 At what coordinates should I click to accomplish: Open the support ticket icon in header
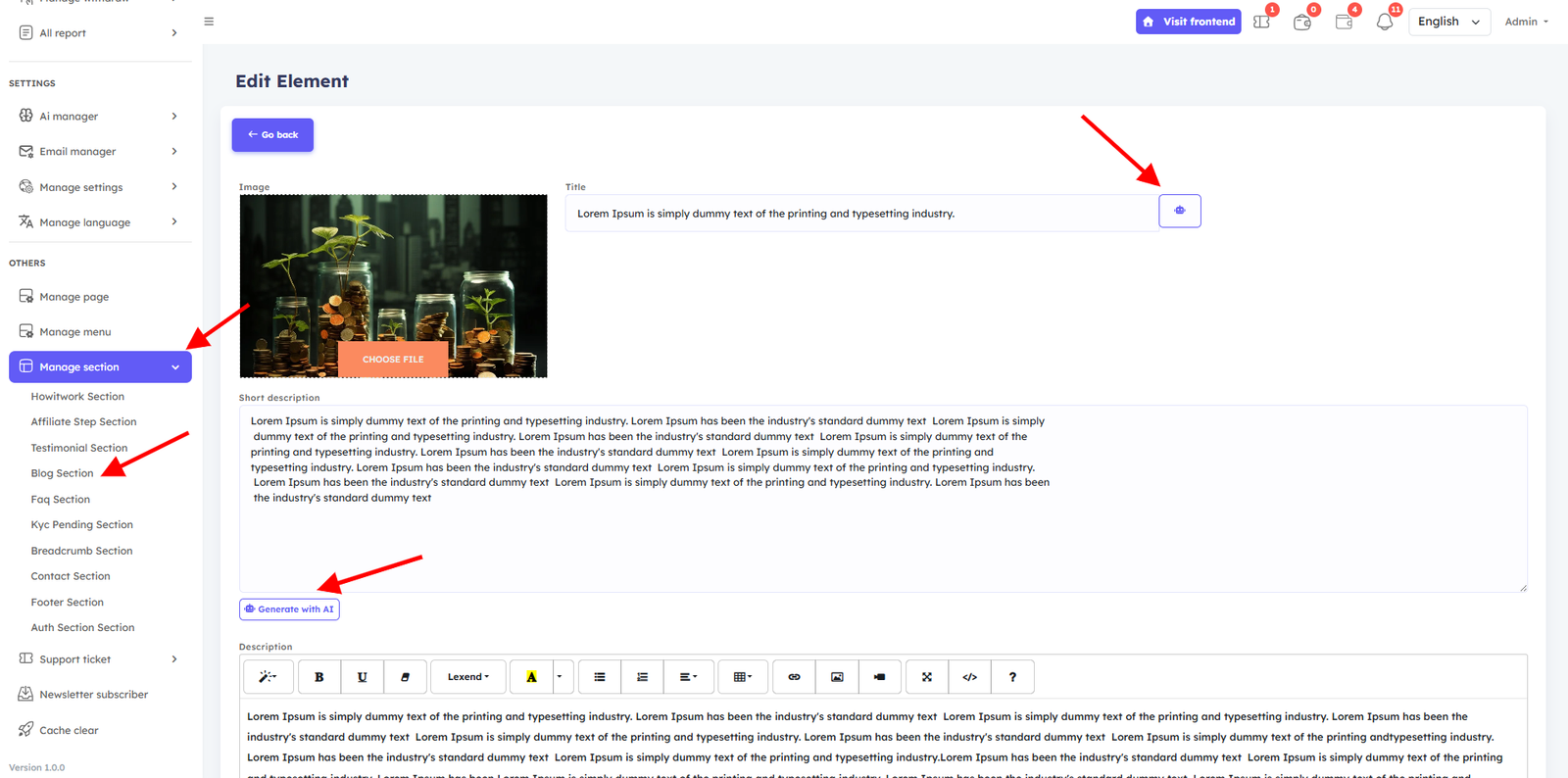(1261, 22)
